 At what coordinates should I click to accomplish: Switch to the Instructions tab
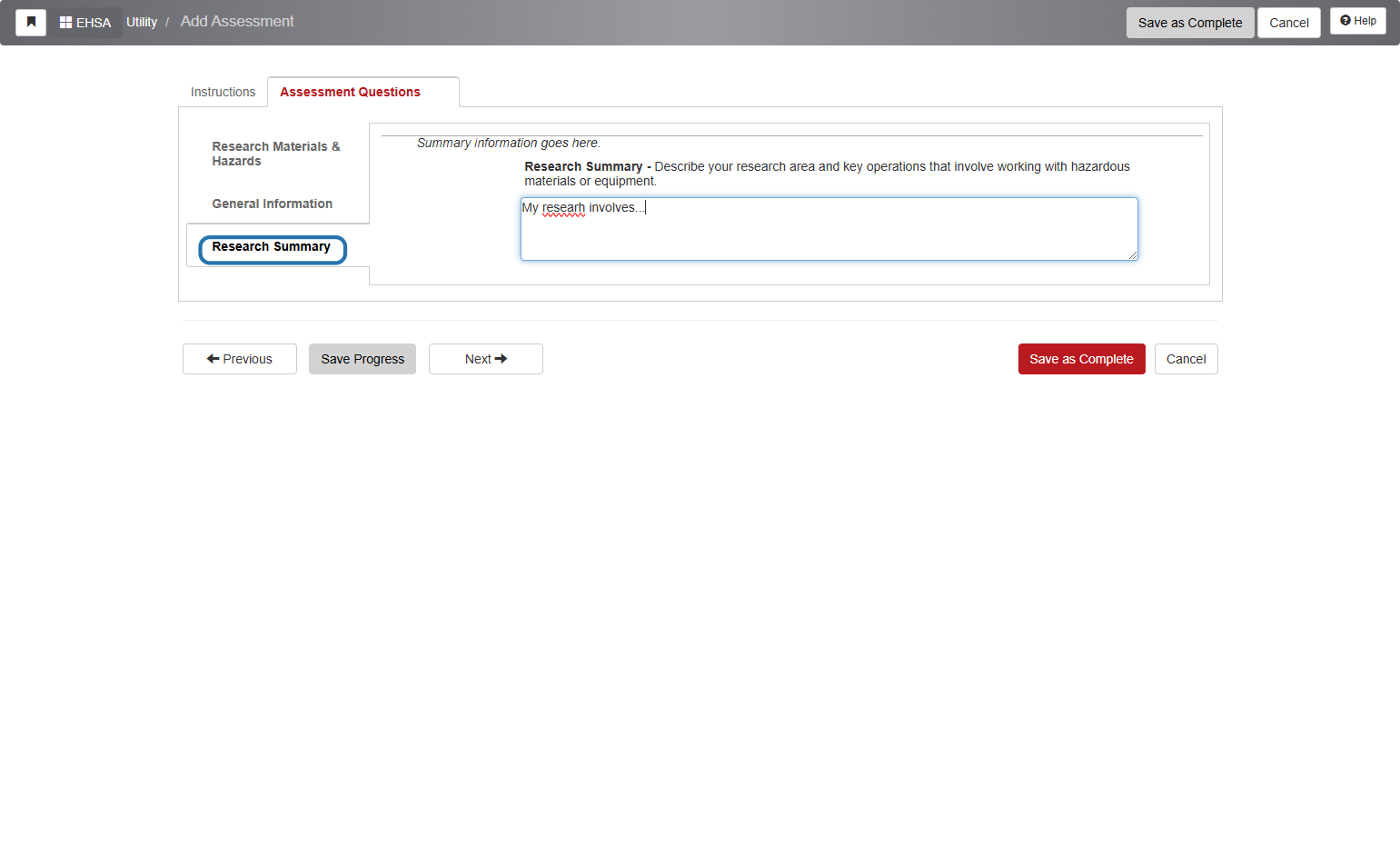point(223,92)
